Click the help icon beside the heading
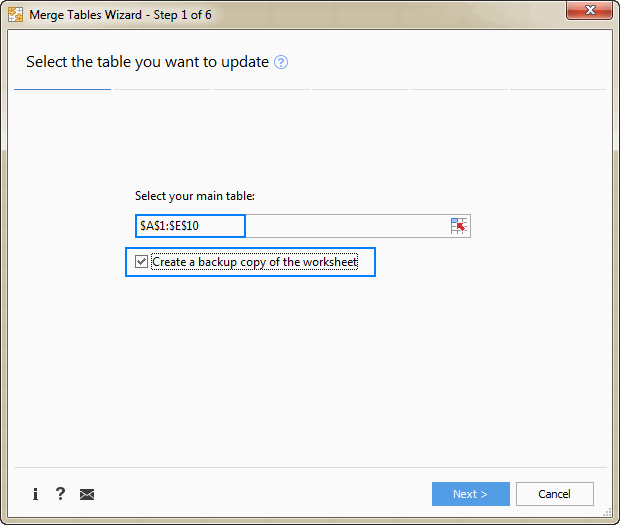 point(281,62)
